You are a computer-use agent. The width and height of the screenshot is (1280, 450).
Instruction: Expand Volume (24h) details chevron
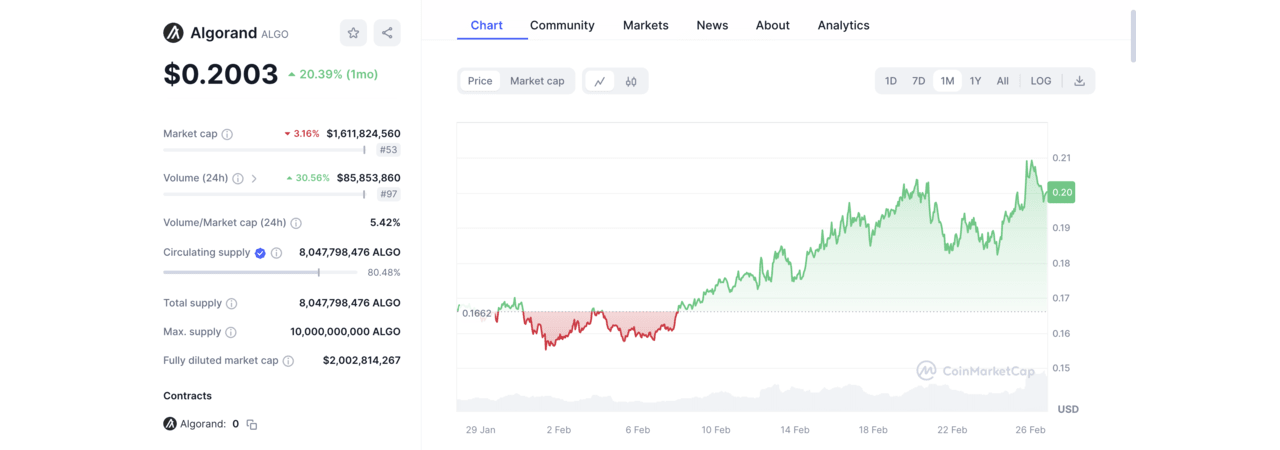(254, 179)
